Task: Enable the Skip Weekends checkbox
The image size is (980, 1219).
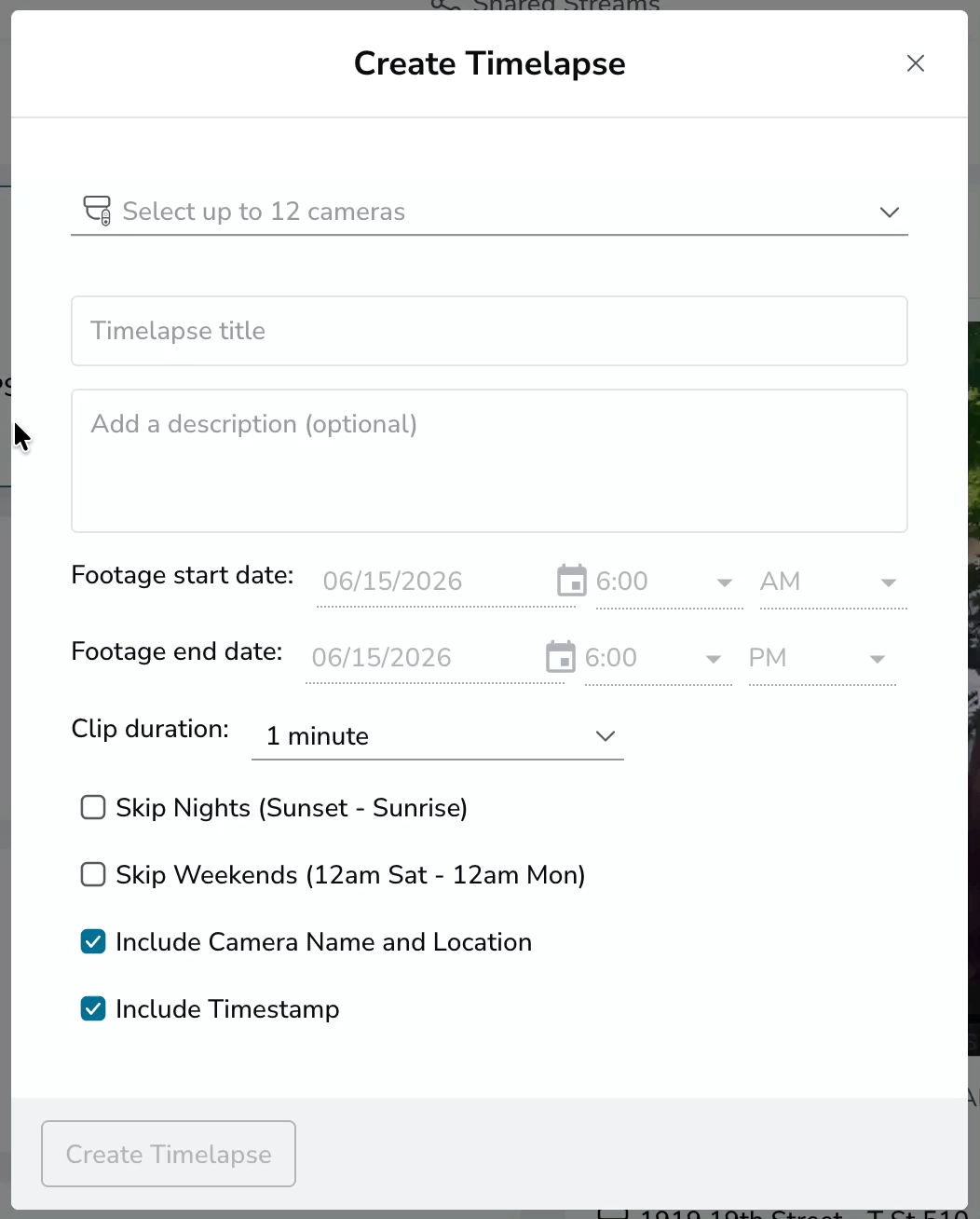Action: point(93,874)
